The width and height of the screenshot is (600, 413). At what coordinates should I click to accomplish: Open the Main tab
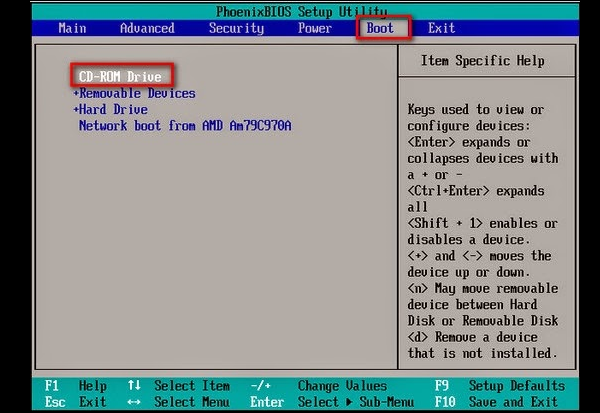pos(70,28)
